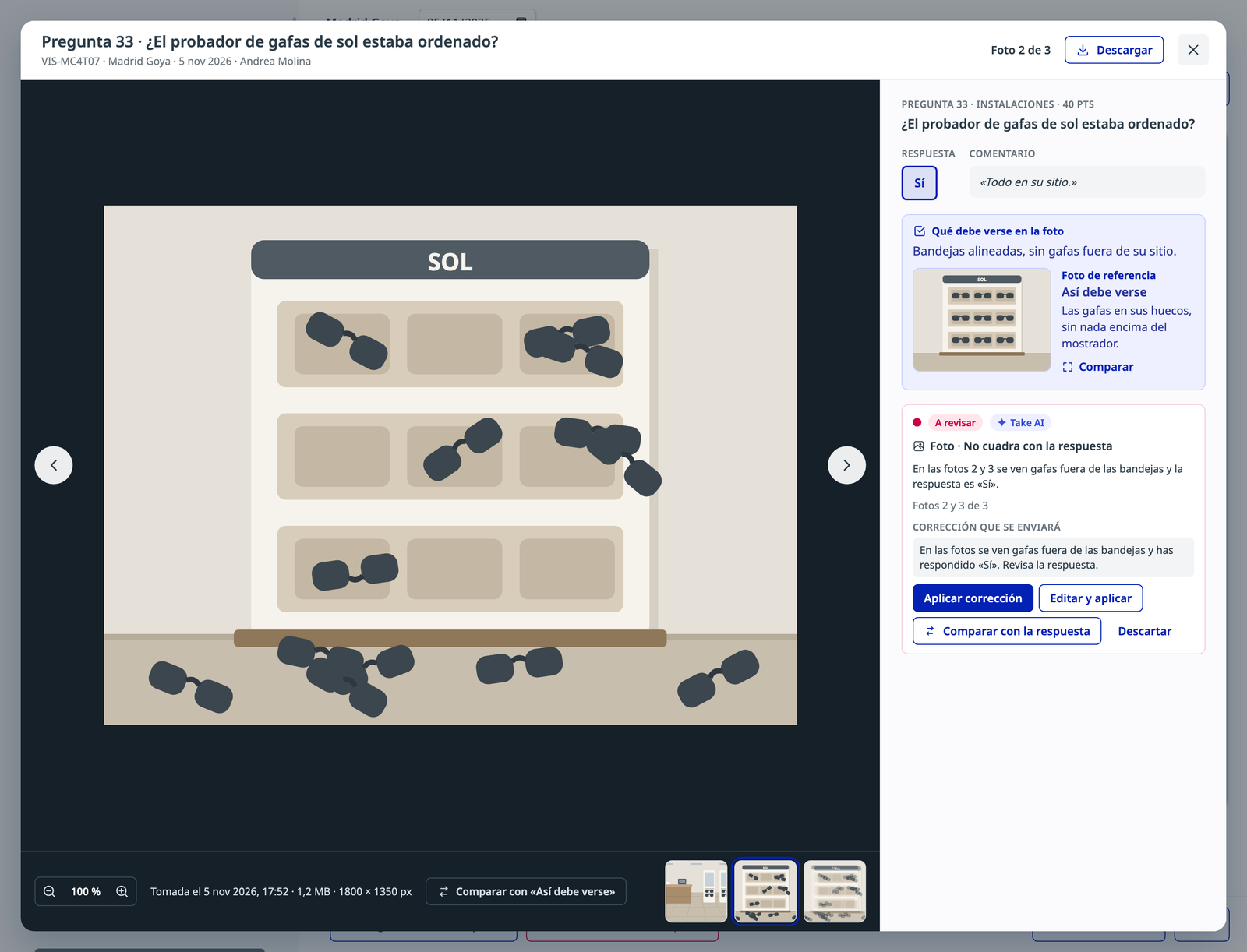Click the A revisar status tag
Viewport: 1247px width, 952px height.
coord(955,422)
